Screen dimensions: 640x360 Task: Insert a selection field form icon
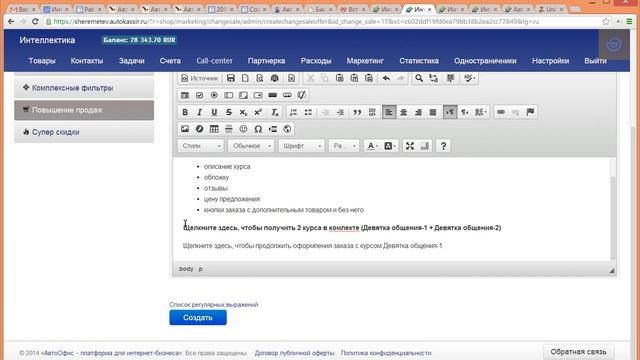click(x=258, y=95)
